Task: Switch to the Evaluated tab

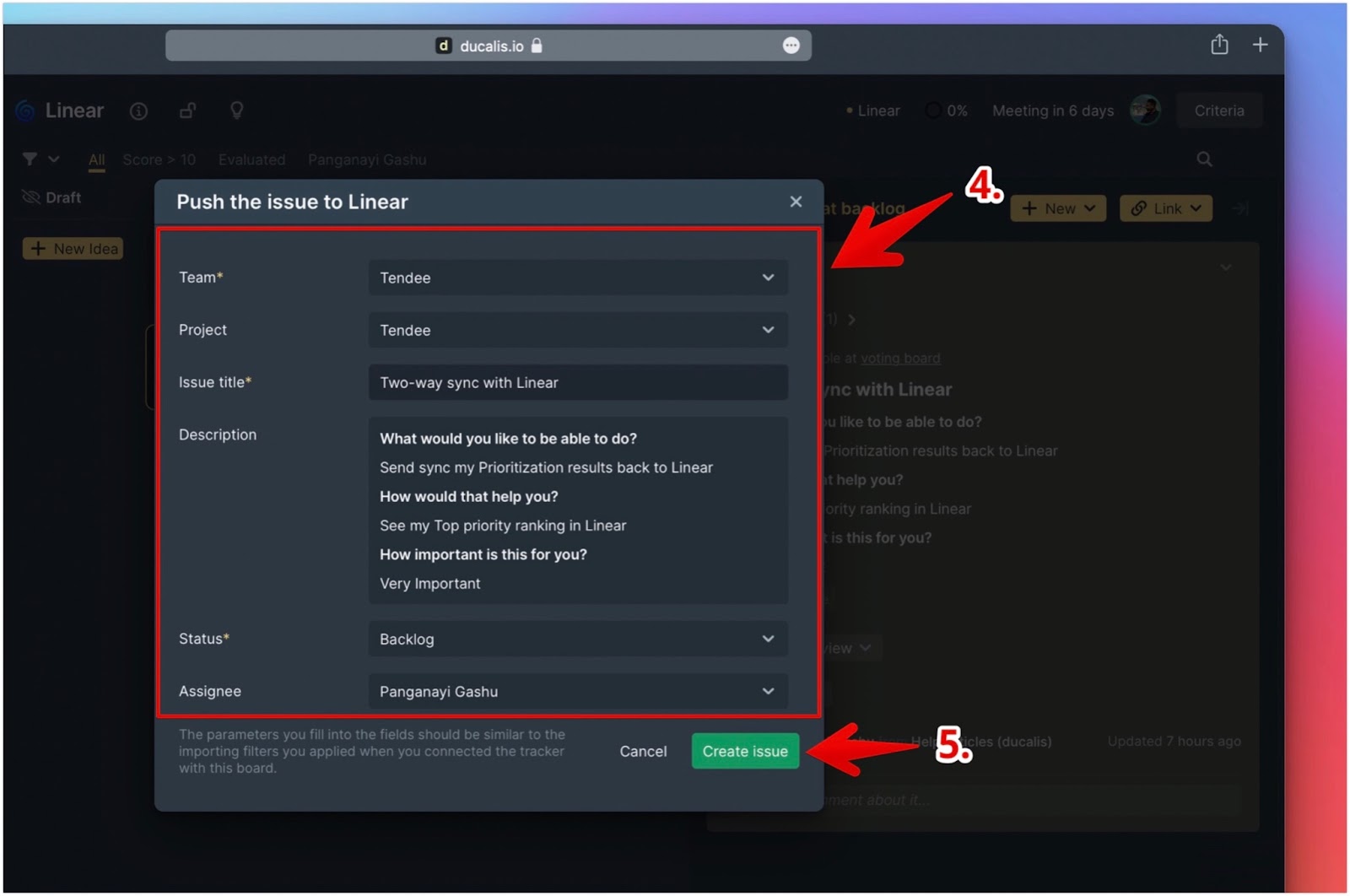Action: coord(251,159)
